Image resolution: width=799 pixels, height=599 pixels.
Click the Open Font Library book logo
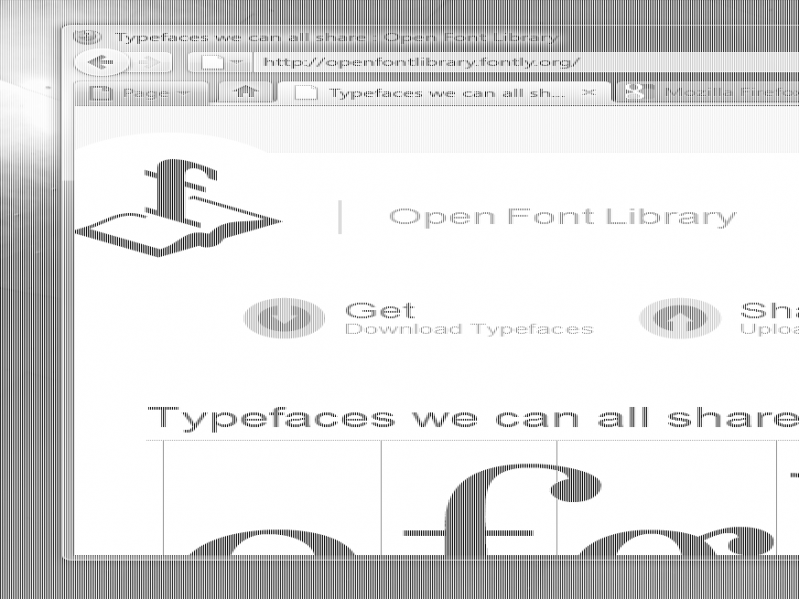coord(177,208)
